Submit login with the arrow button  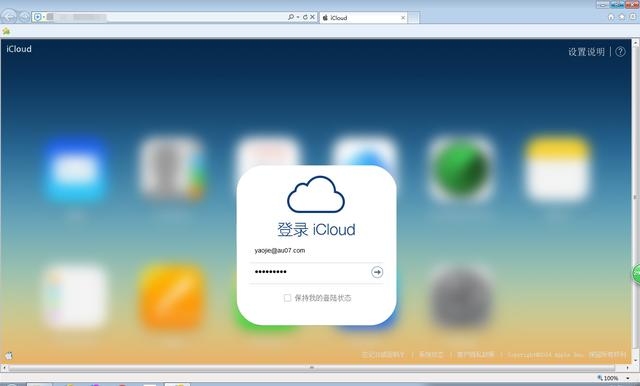coord(377,272)
